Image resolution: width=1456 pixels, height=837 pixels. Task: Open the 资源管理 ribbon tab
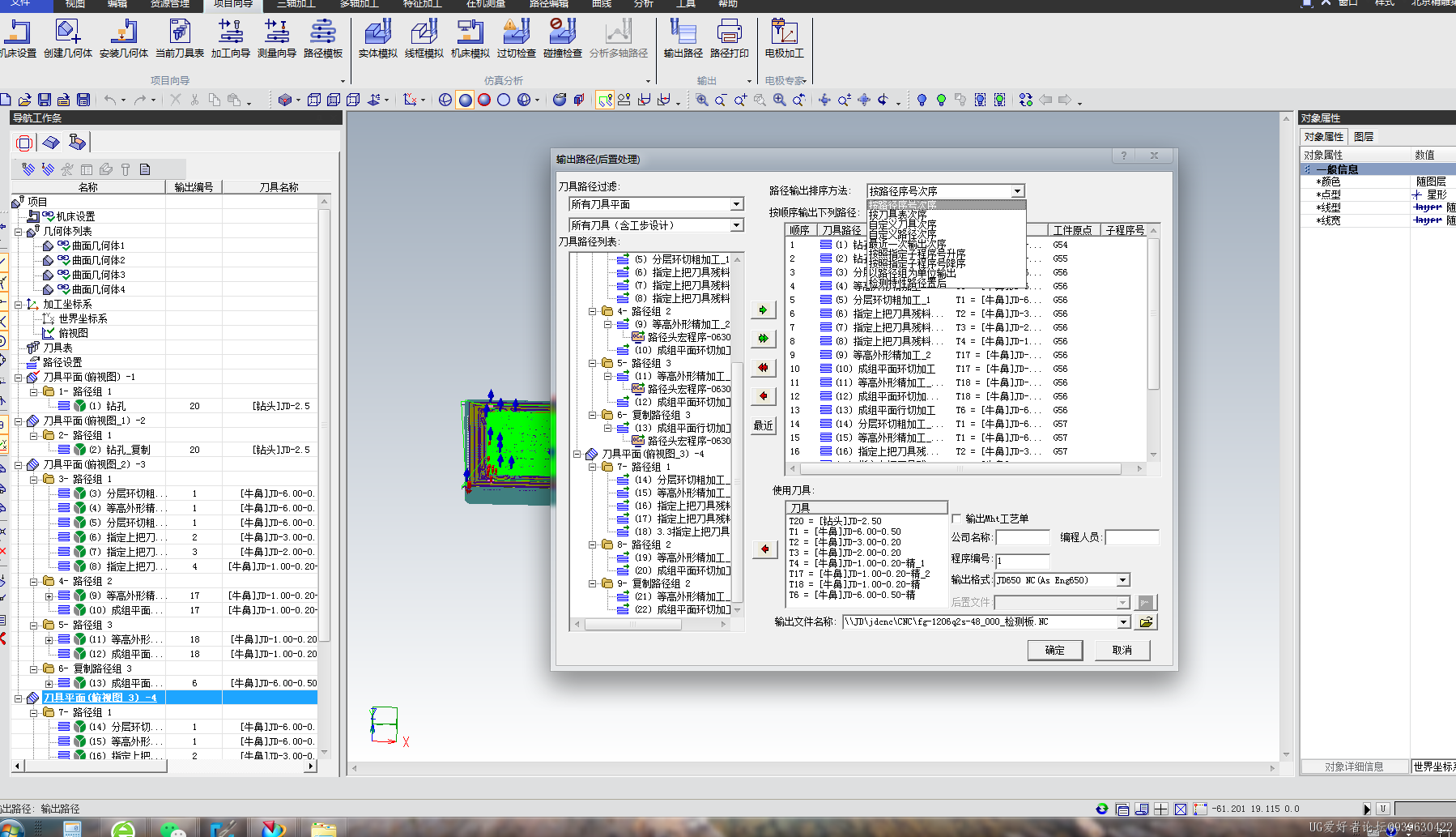tap(170, 5)
